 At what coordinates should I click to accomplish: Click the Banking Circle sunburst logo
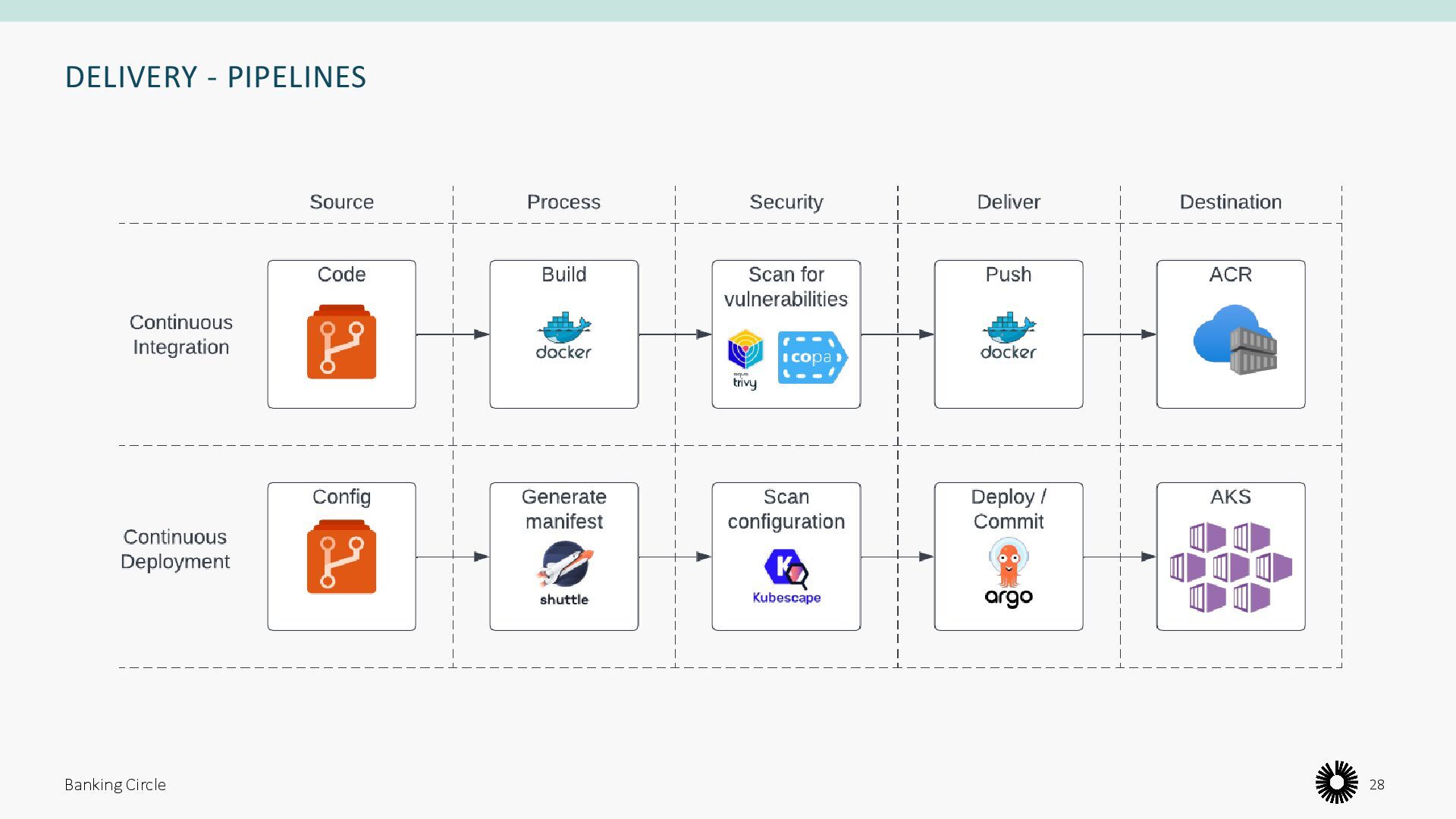click(1336, 782)
